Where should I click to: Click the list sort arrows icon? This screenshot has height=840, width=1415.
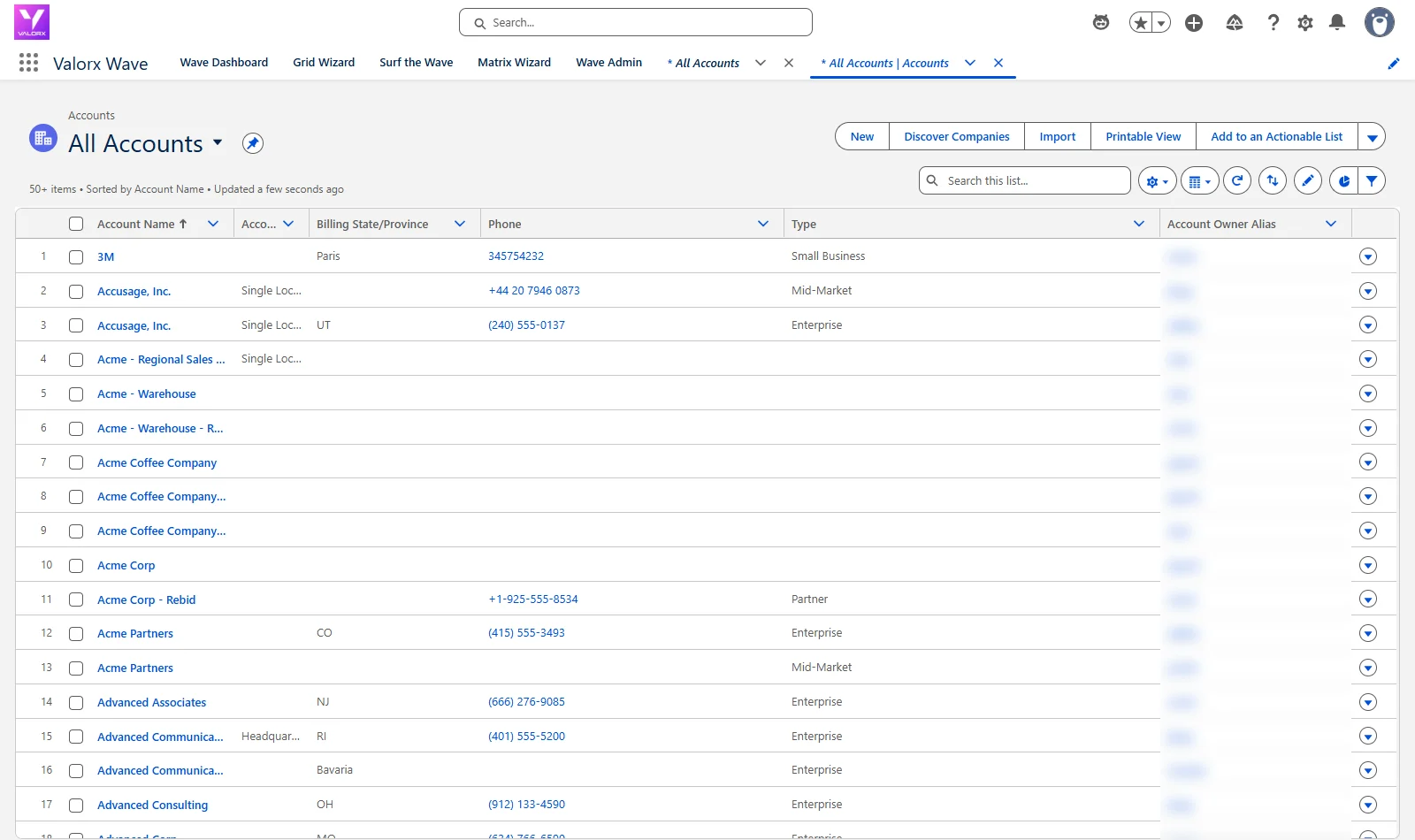(x=1273, y=180)
